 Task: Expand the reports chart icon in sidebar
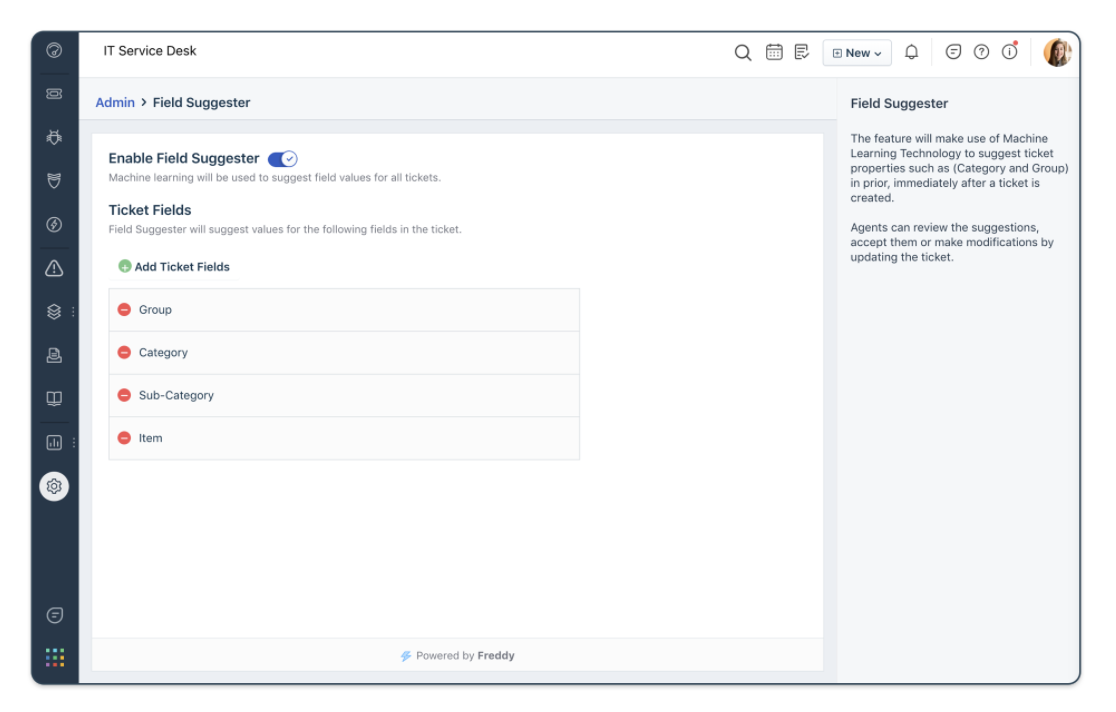(54, 442)
